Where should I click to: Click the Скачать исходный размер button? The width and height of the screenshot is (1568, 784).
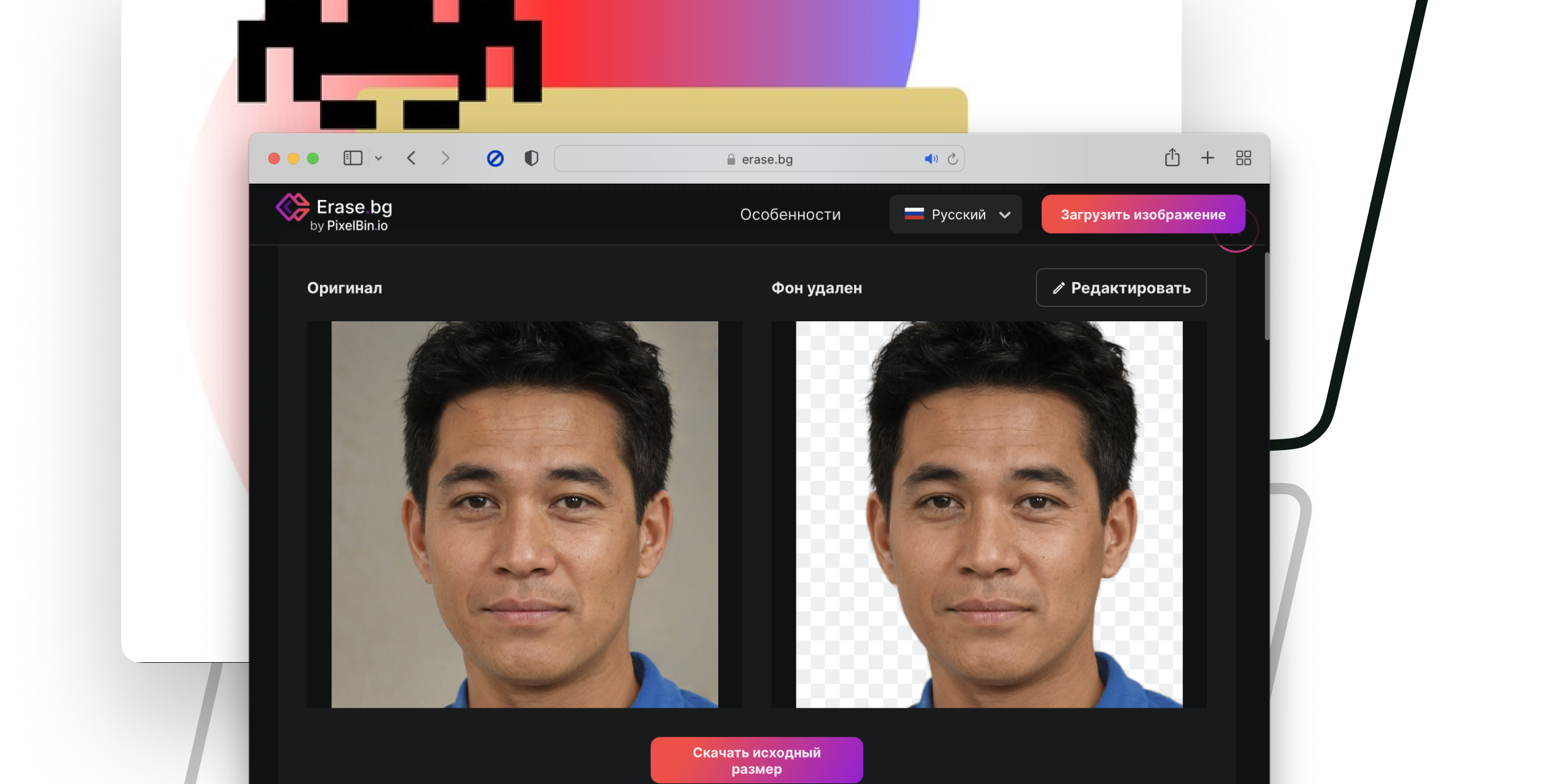coord(756,760)
